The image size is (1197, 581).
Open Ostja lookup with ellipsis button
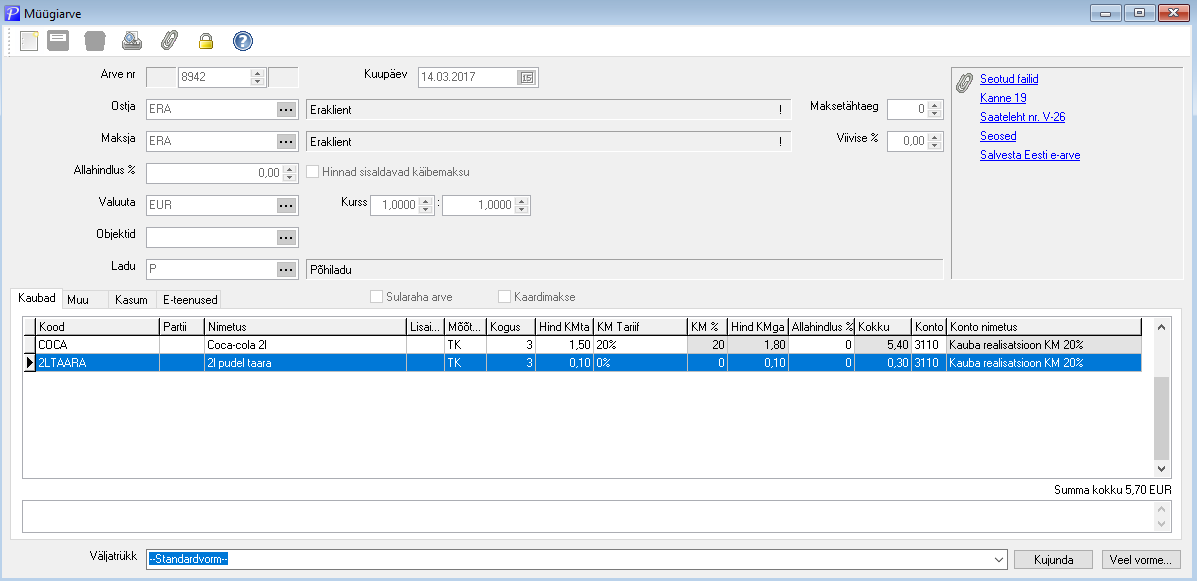coord(286,110)
